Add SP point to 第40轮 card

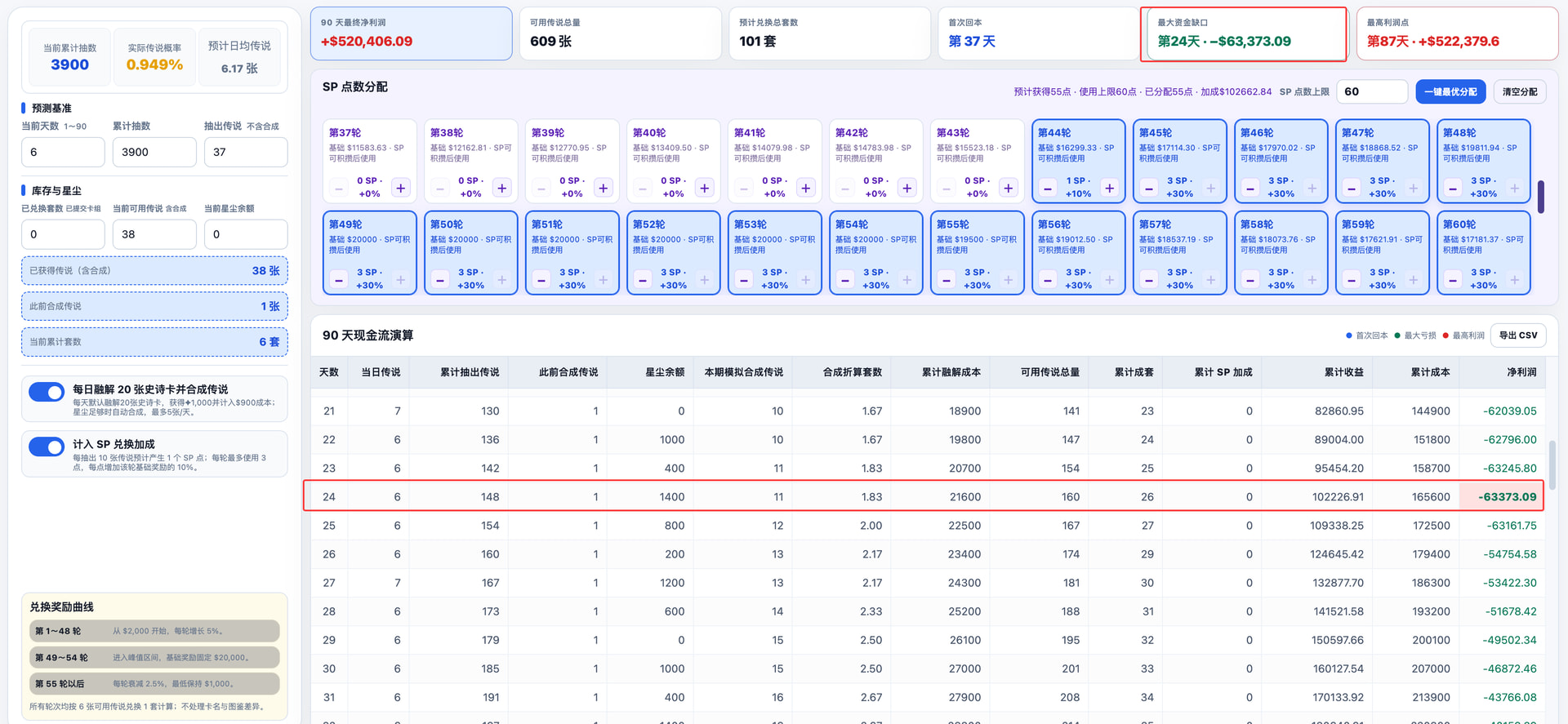pyautogui.click(x=705, y=188)
